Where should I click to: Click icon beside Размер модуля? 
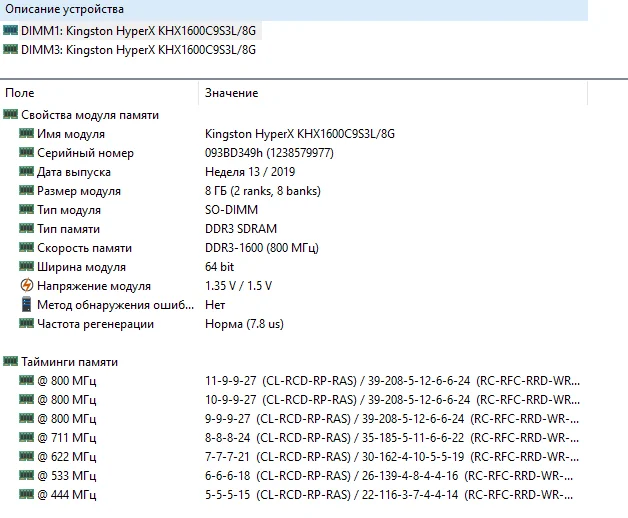26,190
